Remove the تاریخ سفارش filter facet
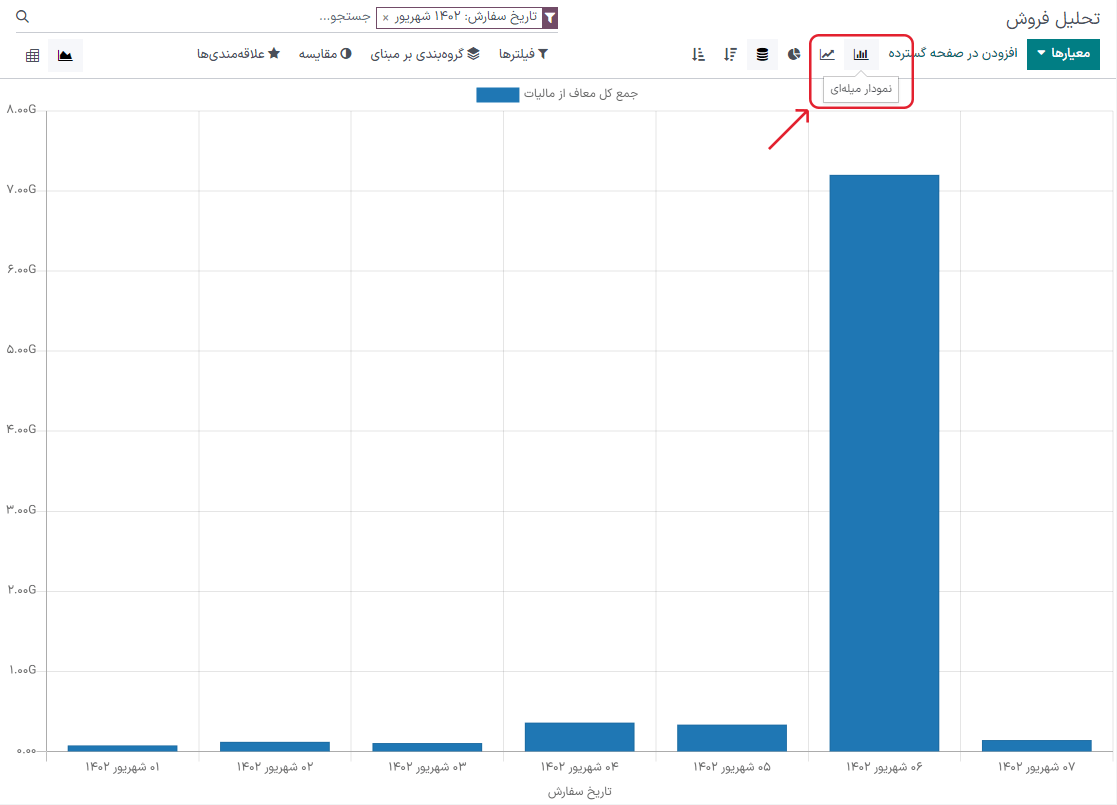 [x=386, y=18]
